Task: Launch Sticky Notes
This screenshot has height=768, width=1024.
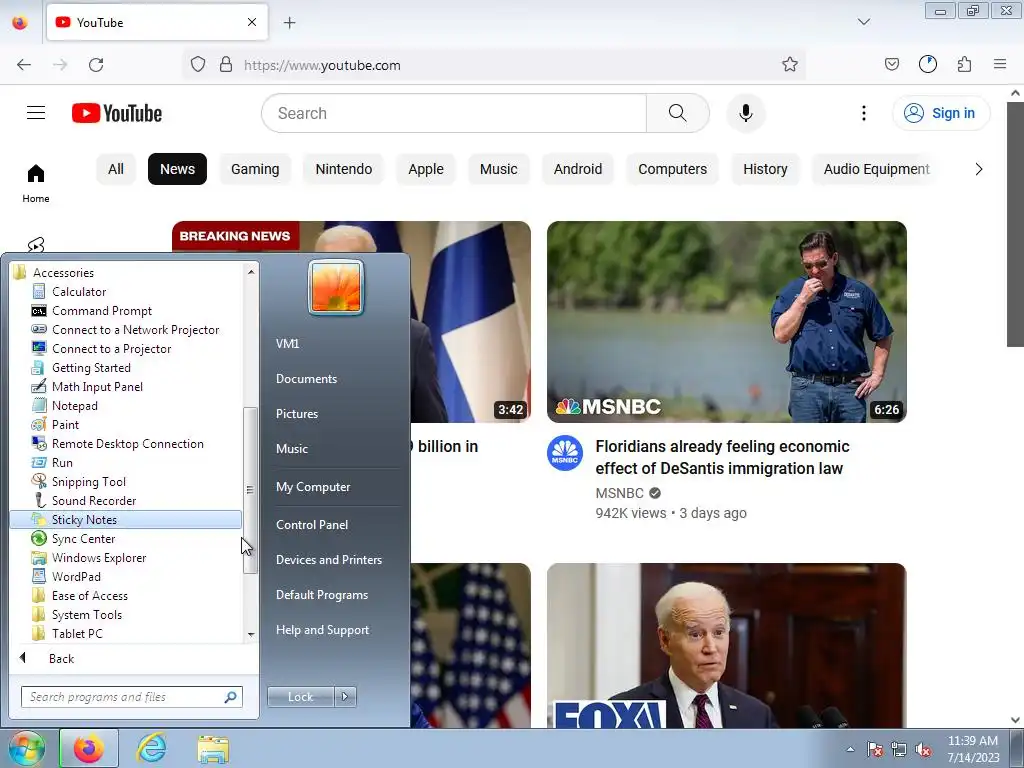Action: [x=126, y=520]
